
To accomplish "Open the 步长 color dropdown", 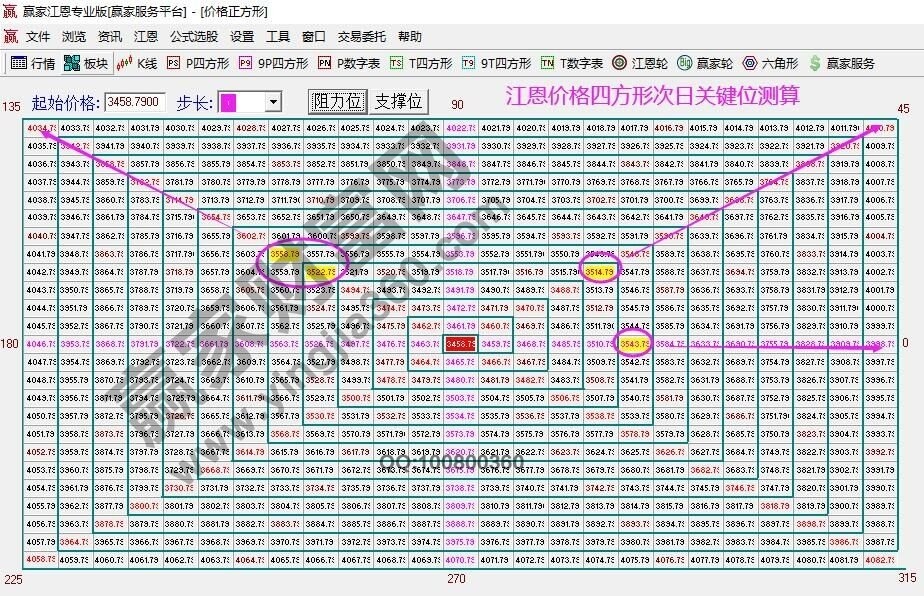I will 272,100.
